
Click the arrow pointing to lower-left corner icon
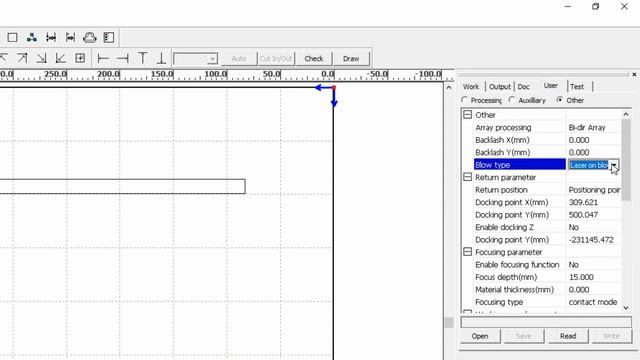pyautogui.click(x=60, y=58)
